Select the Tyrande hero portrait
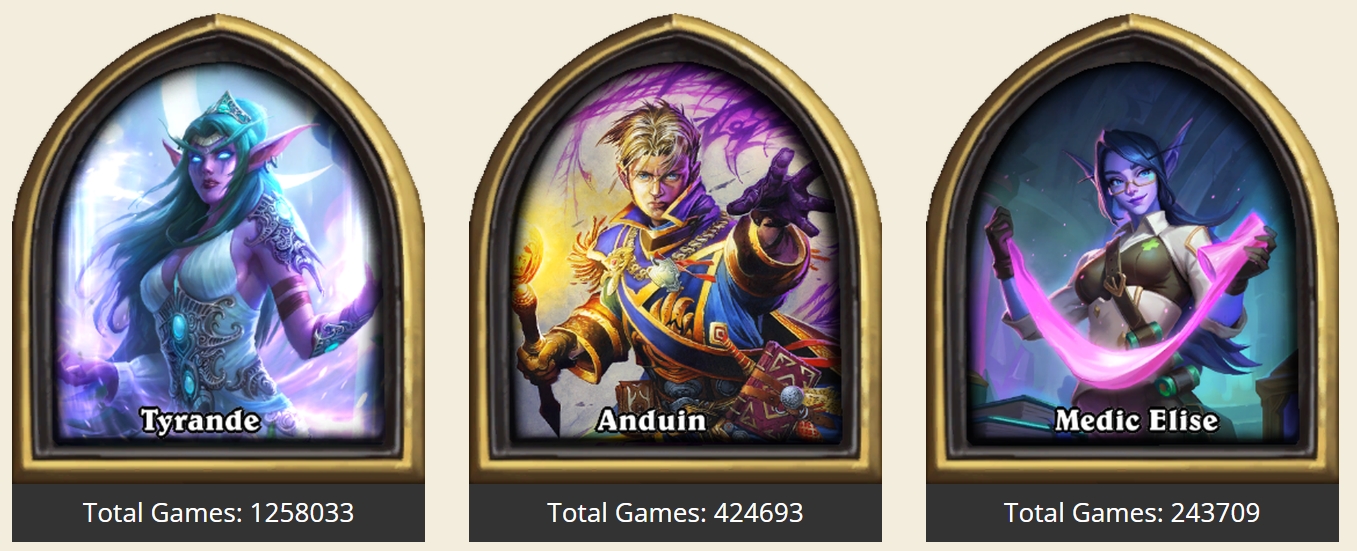The height and width of the screenshot is (551, 1357). (218, 250)
